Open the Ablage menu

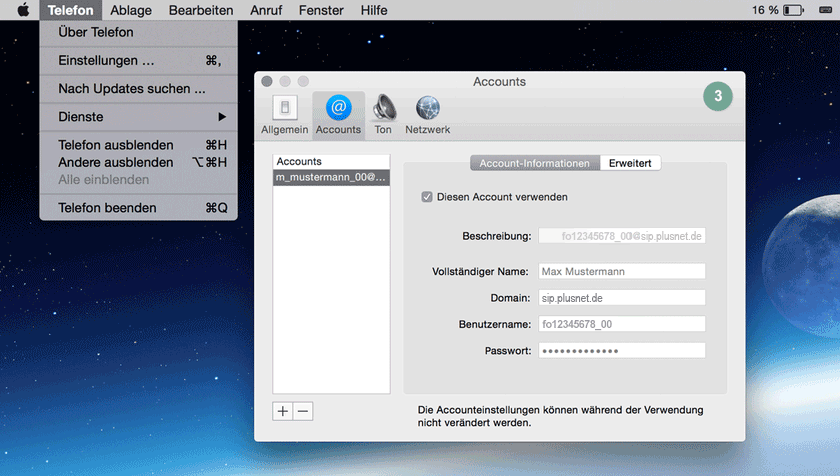[x=131, y=11]
